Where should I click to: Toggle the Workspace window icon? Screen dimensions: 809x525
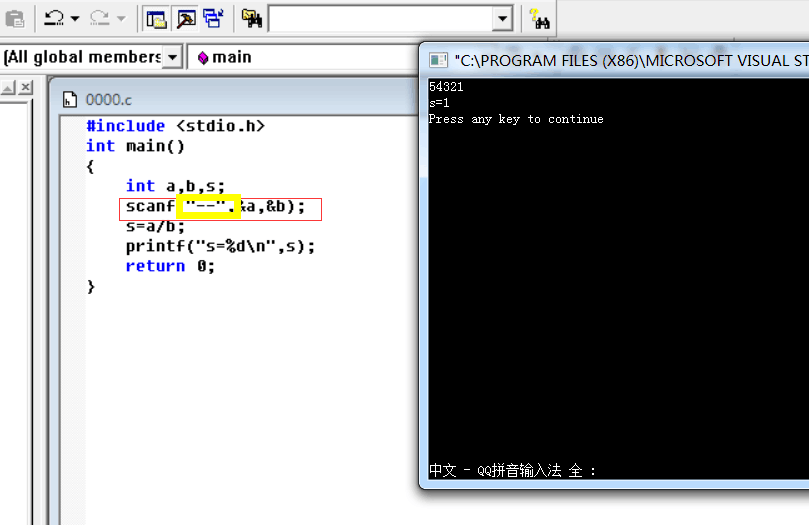click(x=156, y=19)
